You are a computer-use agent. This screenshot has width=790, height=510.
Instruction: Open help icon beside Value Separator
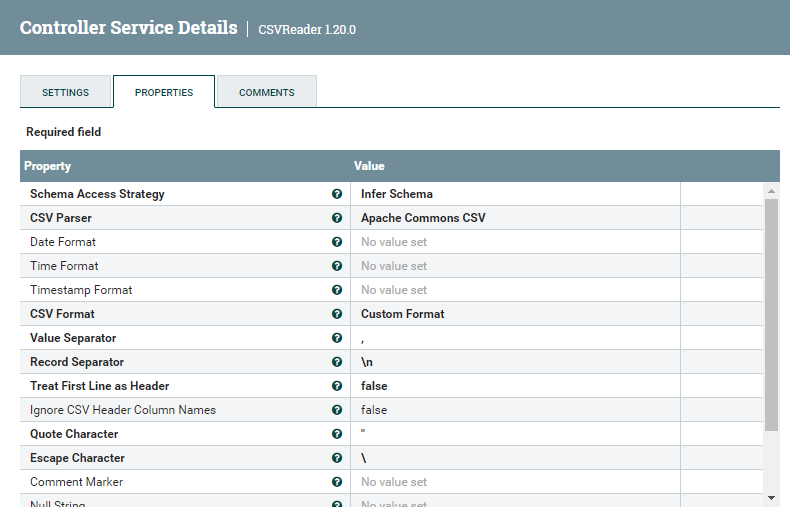click(x=337, y=338)
